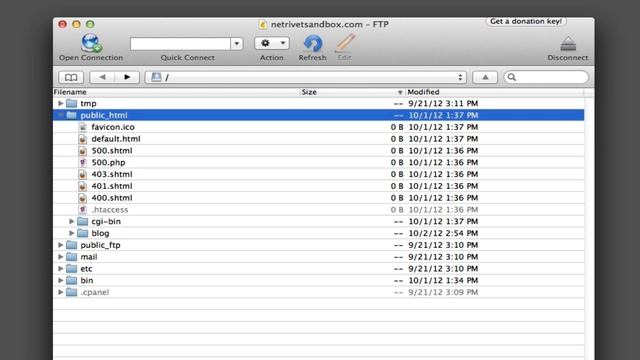The width and height of the screenshot is (640, 360).
Task: Click the etc folder icon
Action: coord(71,269)
